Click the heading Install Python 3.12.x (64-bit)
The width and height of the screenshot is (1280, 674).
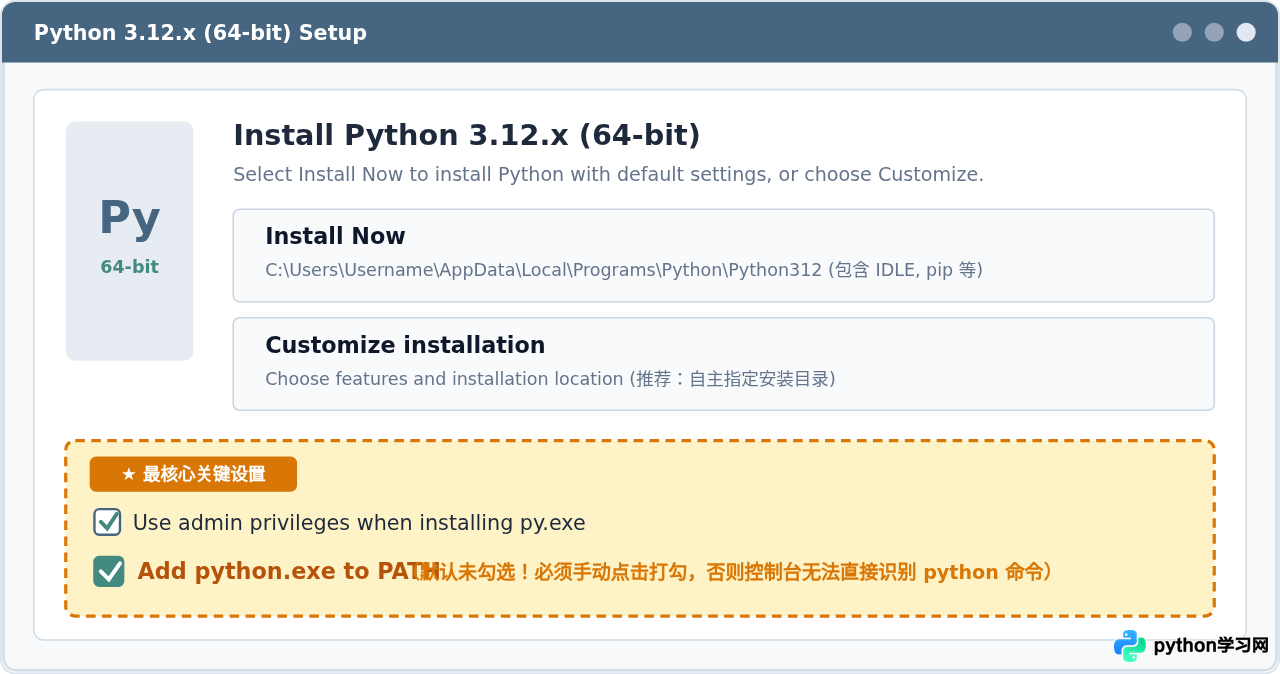coord(467,135)
